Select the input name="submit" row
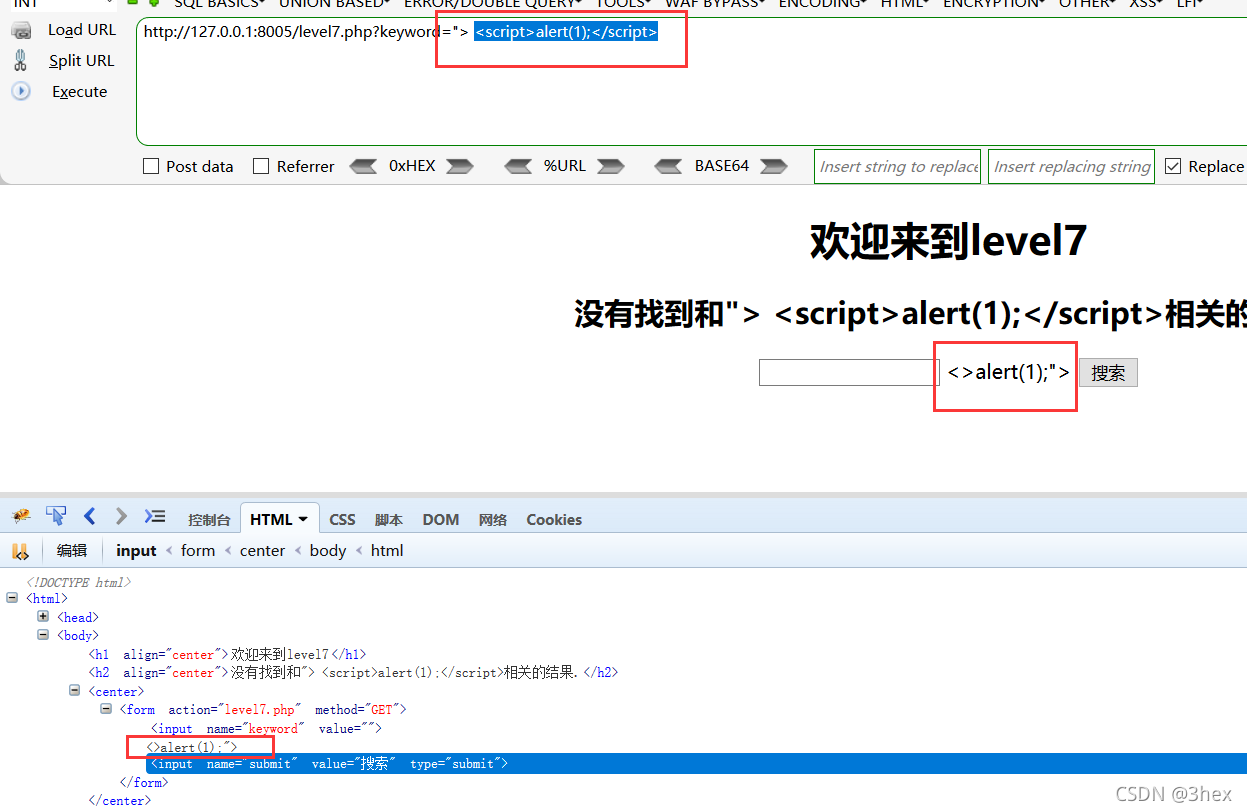 [x=695, y=764]
